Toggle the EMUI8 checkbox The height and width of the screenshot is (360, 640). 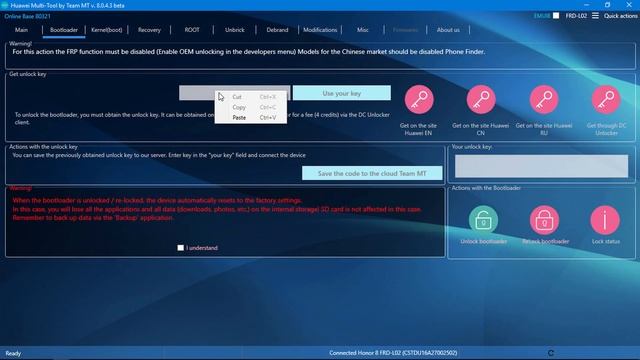[556, 16]
